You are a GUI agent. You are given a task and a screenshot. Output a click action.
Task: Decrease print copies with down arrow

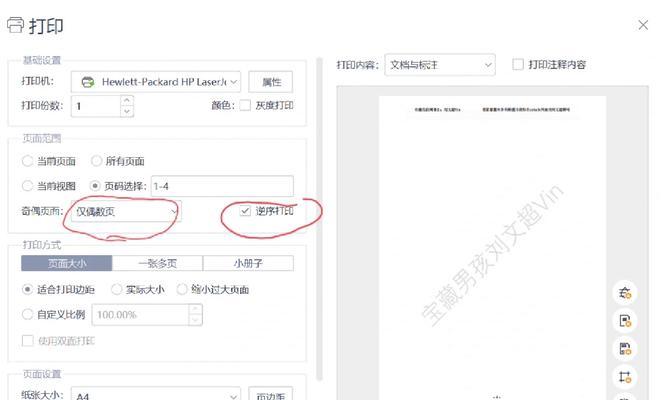(127, 111)
